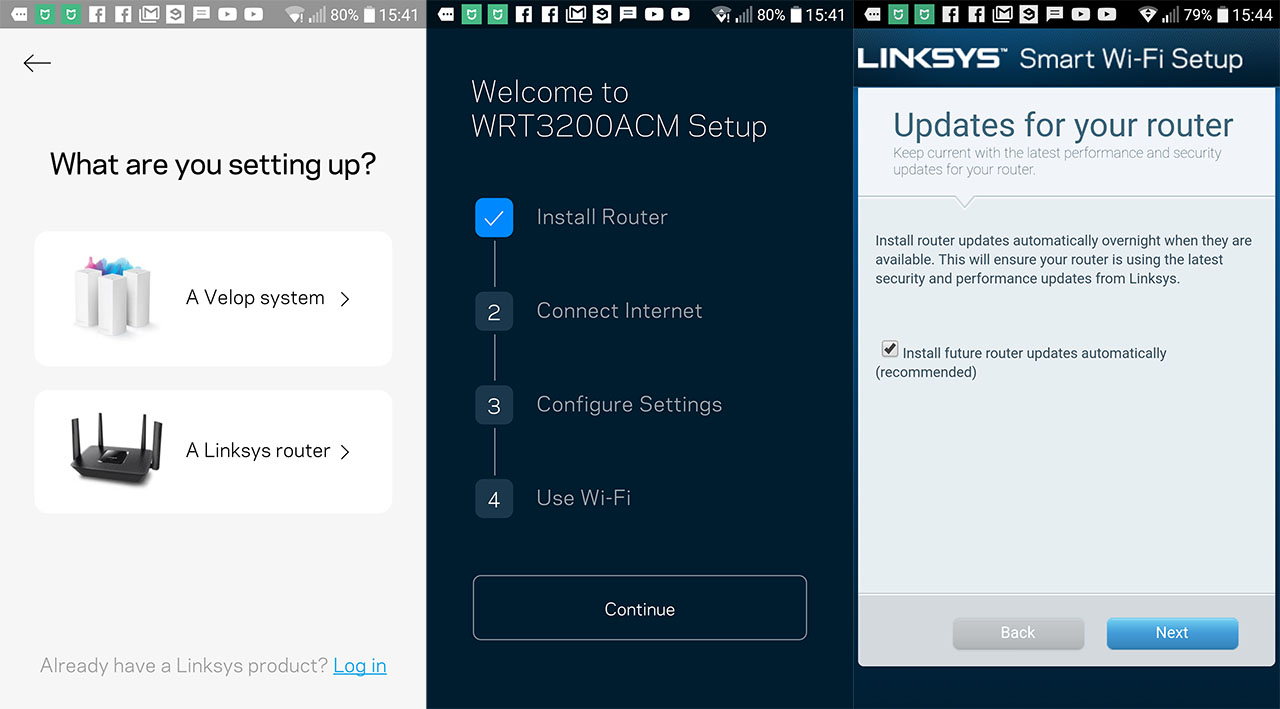1280x709 pixels.
Task: Select step 3 Configure Settings icon
Action: (x=494, y=406)
